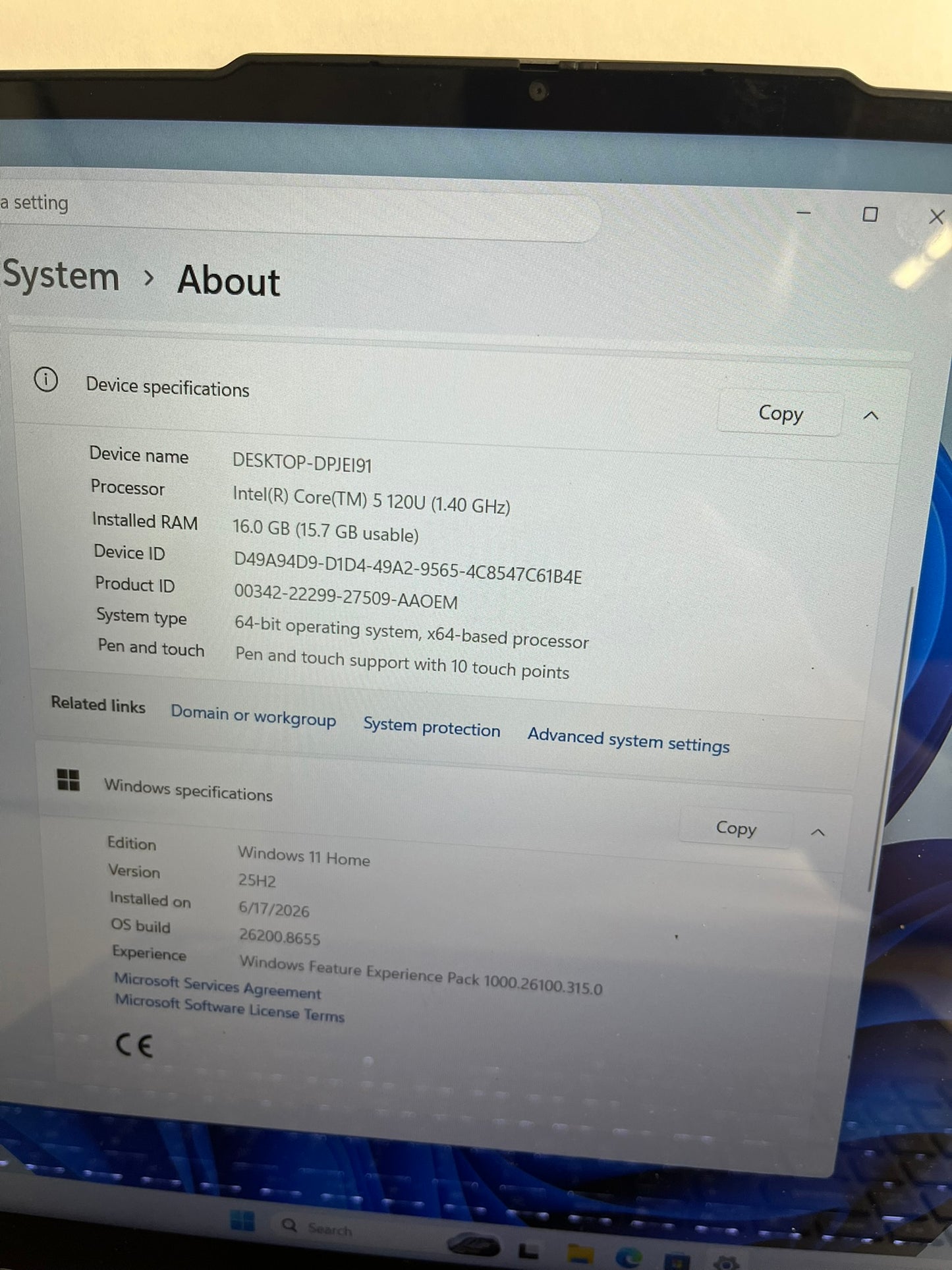The image size is (952, 1270).
Task: Select installed RAM value 16.0 GB
Action: (325, 531)
